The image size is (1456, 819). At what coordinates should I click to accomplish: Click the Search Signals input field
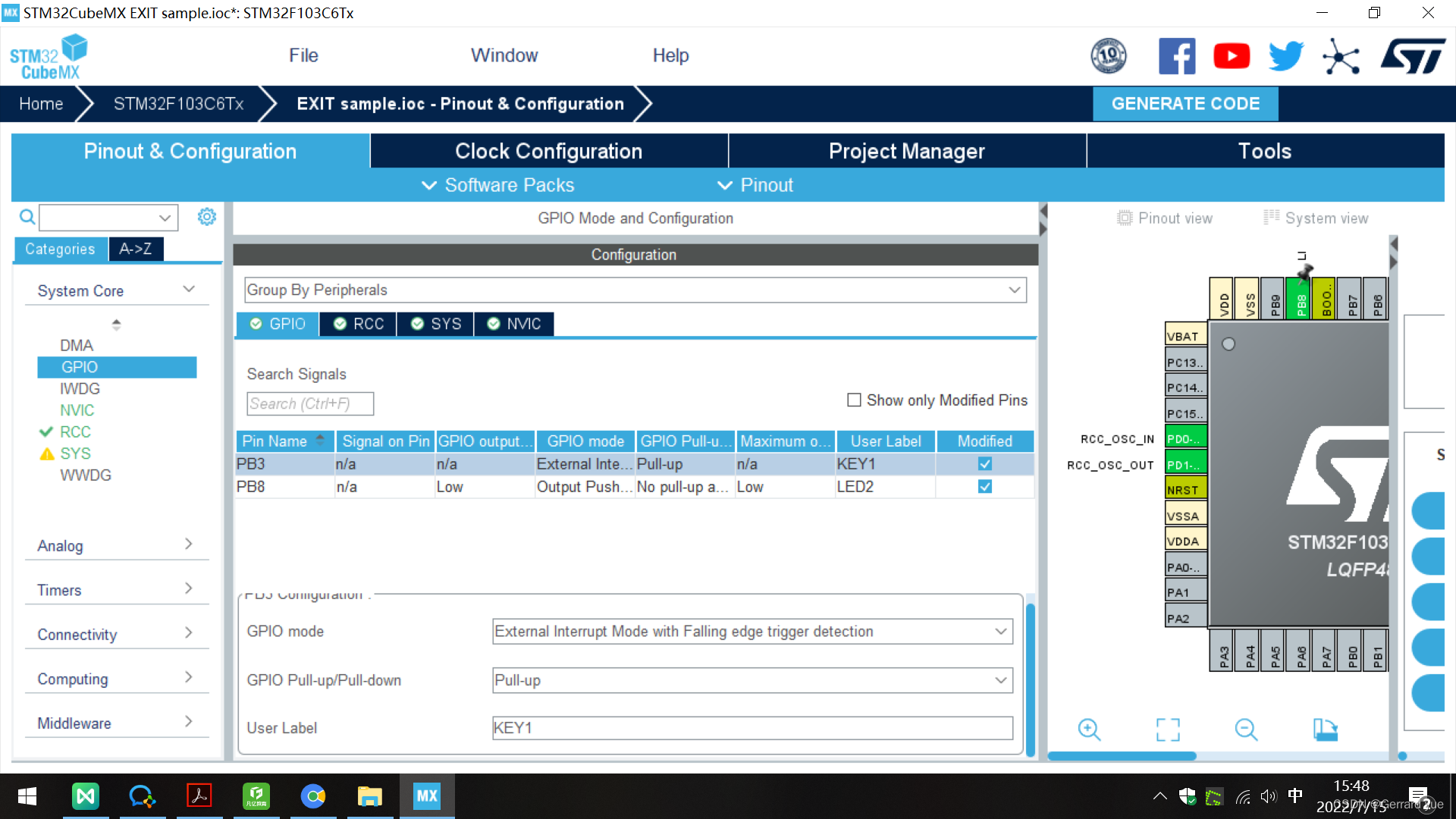309,403
